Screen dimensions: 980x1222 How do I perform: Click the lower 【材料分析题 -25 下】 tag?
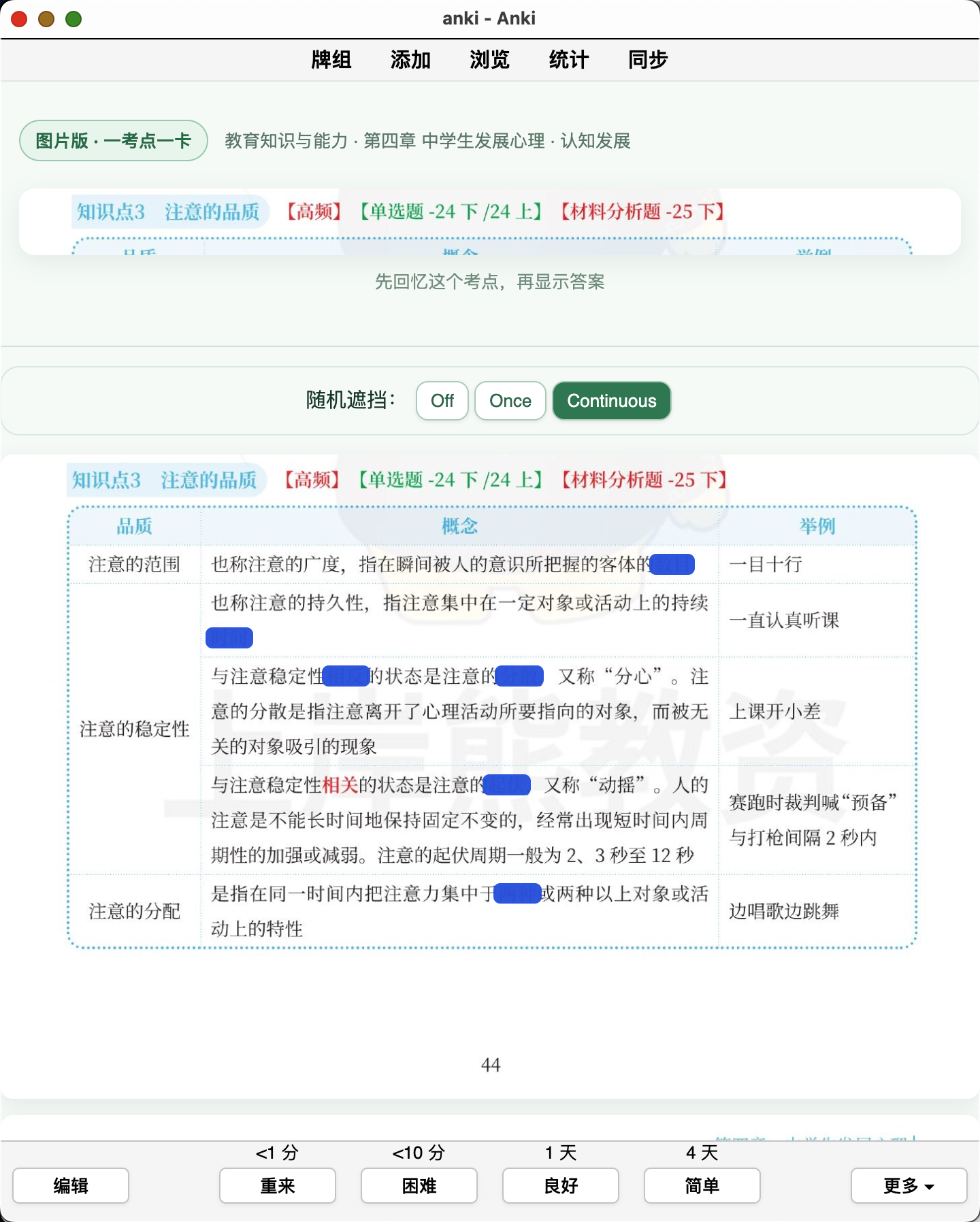[x=644, y=480]
